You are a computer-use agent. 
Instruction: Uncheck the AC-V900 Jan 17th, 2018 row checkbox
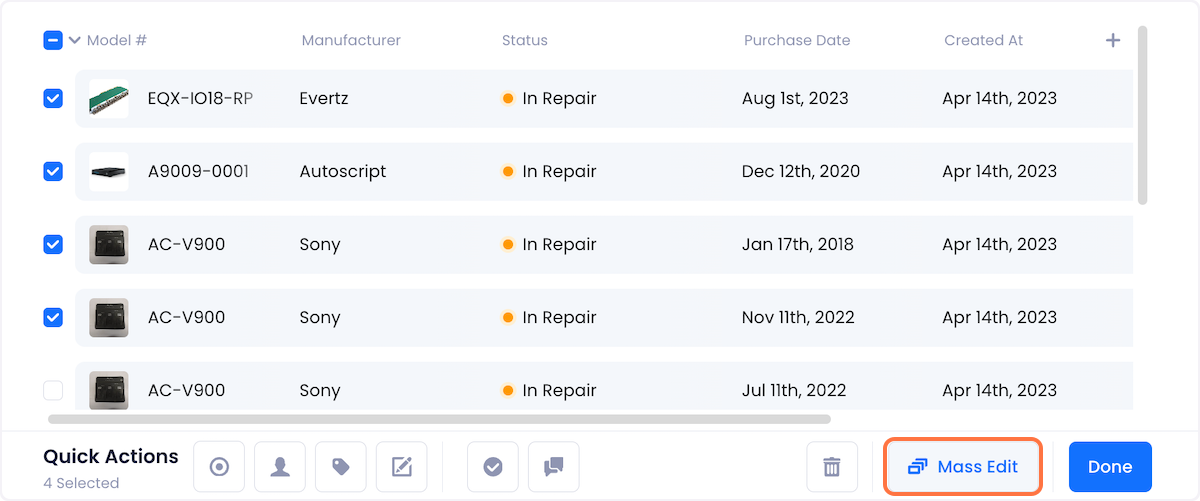pos(53,244)
